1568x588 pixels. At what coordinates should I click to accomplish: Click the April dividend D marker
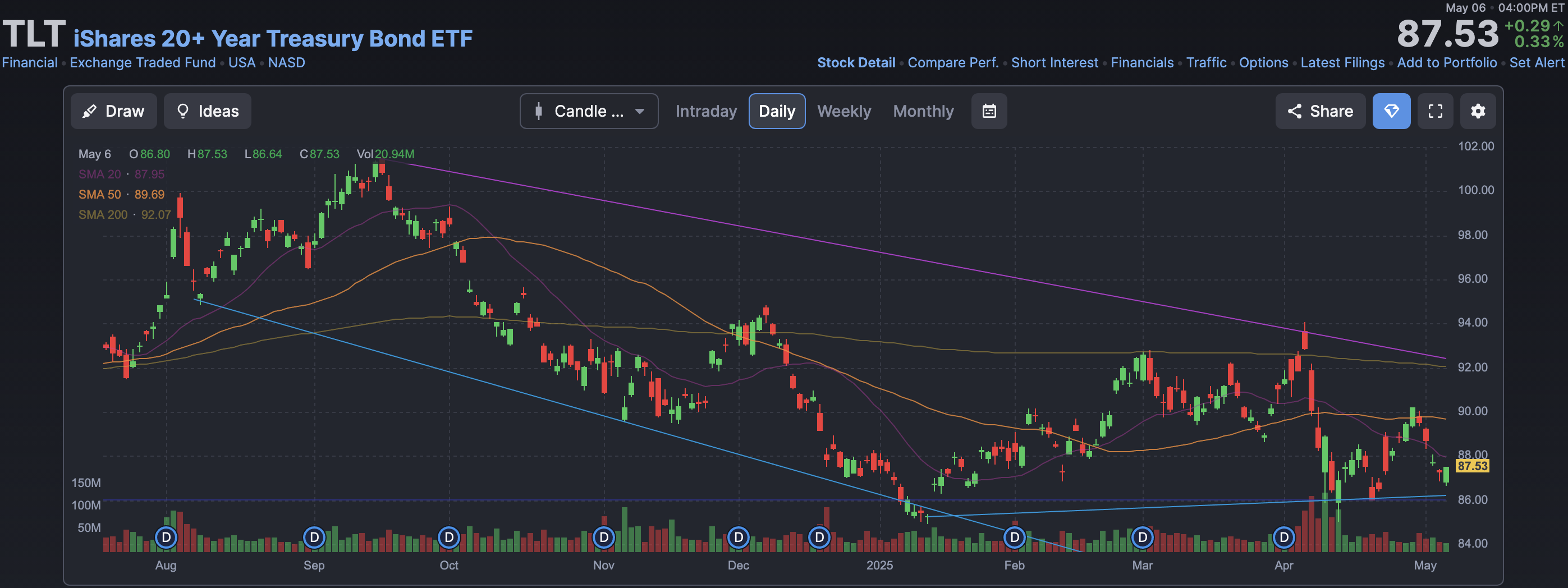tap(1283, 538)
